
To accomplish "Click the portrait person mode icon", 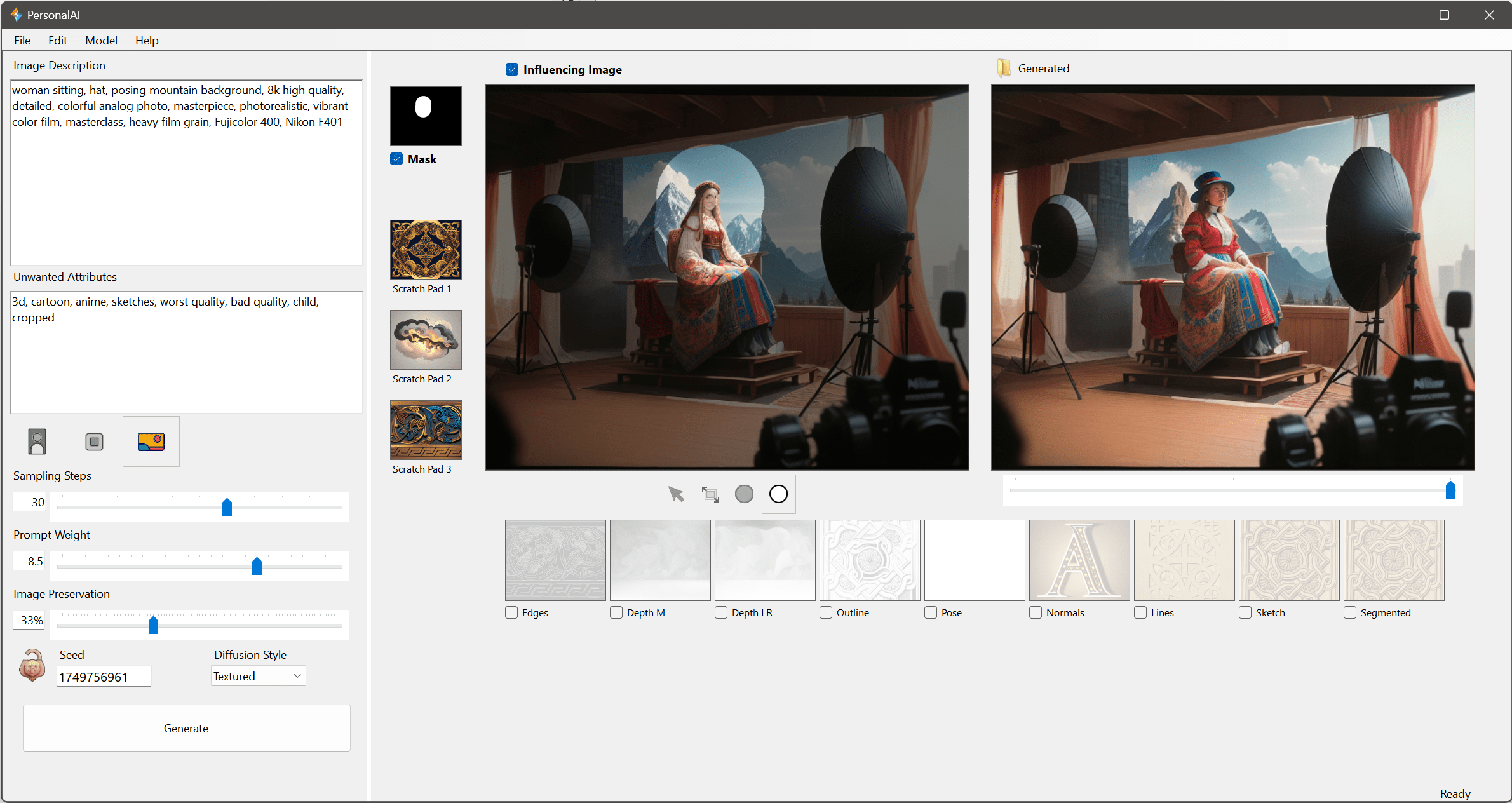I will click(x=37, y=442).
